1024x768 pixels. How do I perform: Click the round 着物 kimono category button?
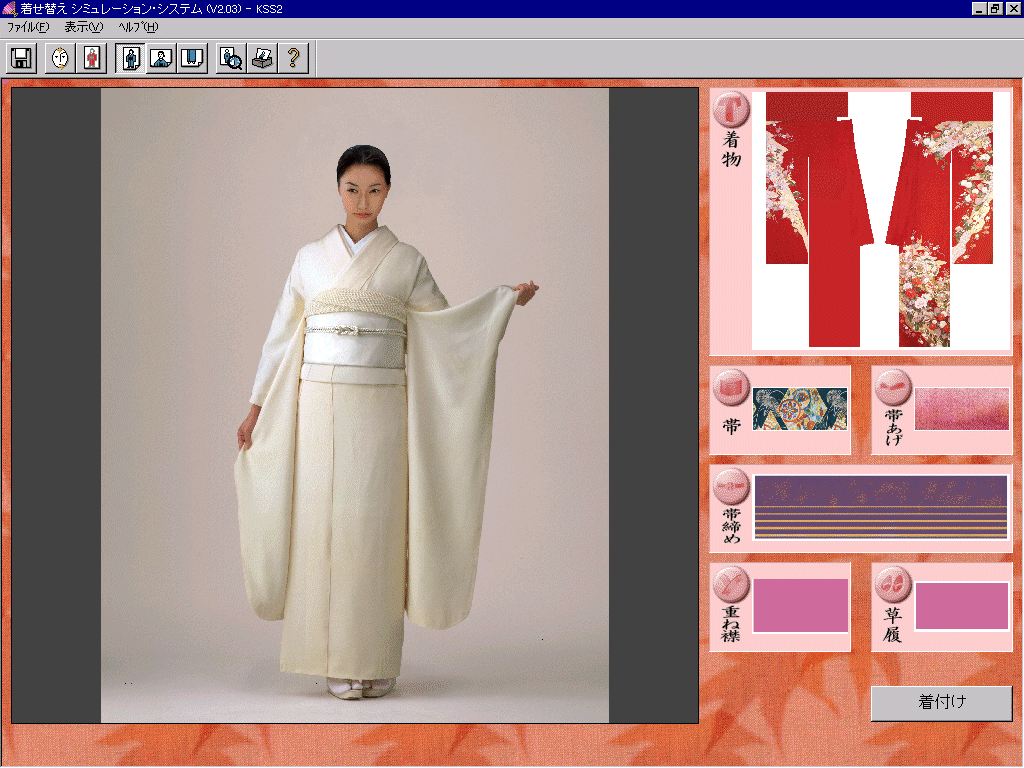click(x=731, y=109)
